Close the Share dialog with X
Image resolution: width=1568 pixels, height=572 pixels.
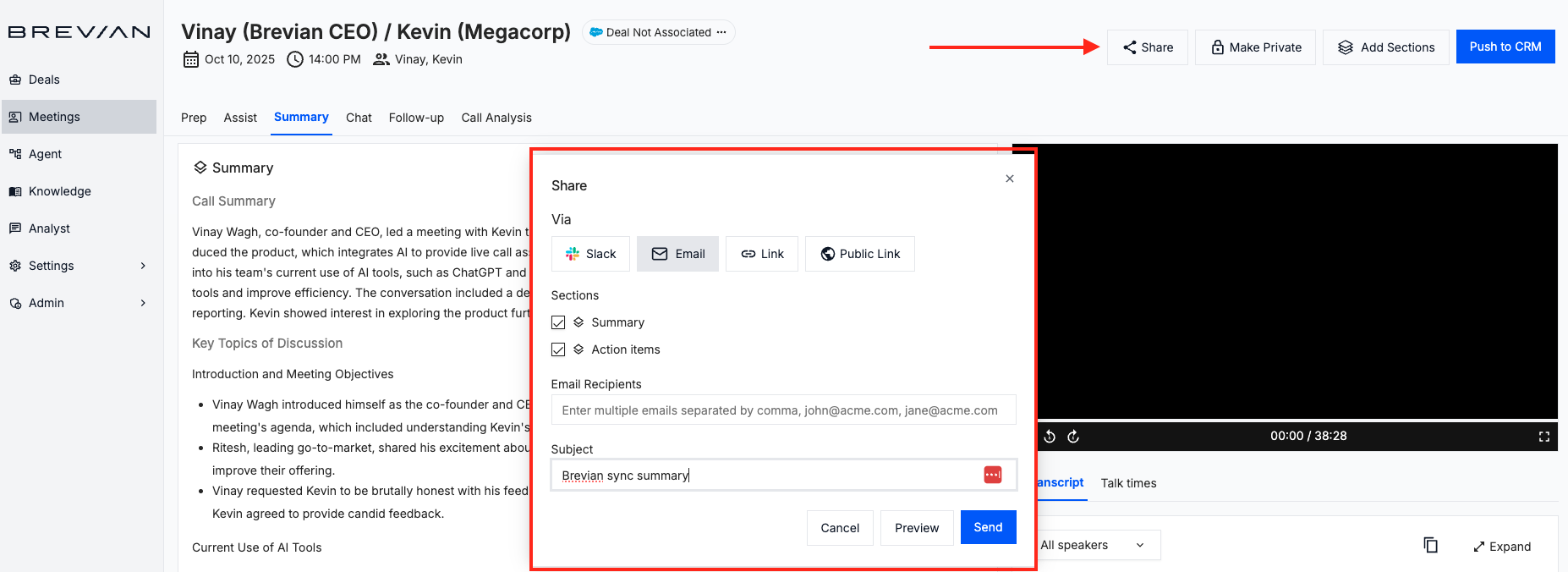click(x=1009, y=179)
